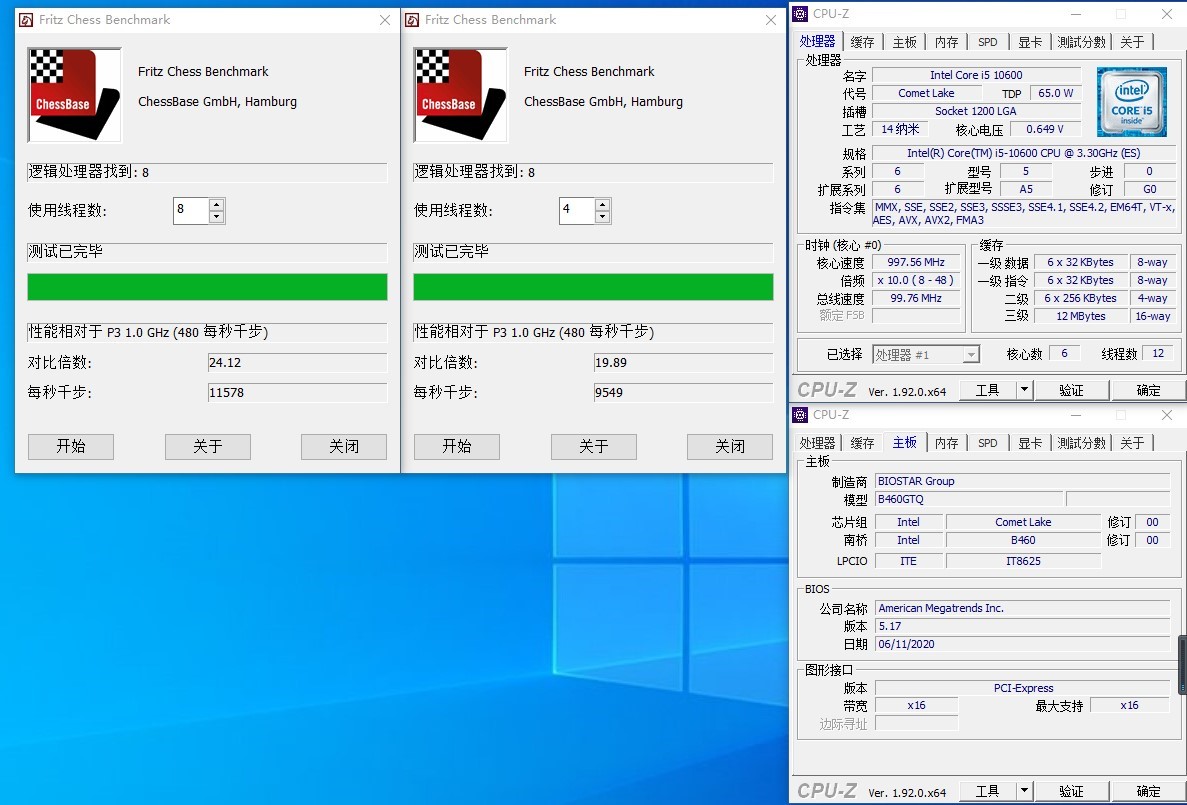Click 验证 button in bottom CPU-Z window

click(x=1071, y=792)
